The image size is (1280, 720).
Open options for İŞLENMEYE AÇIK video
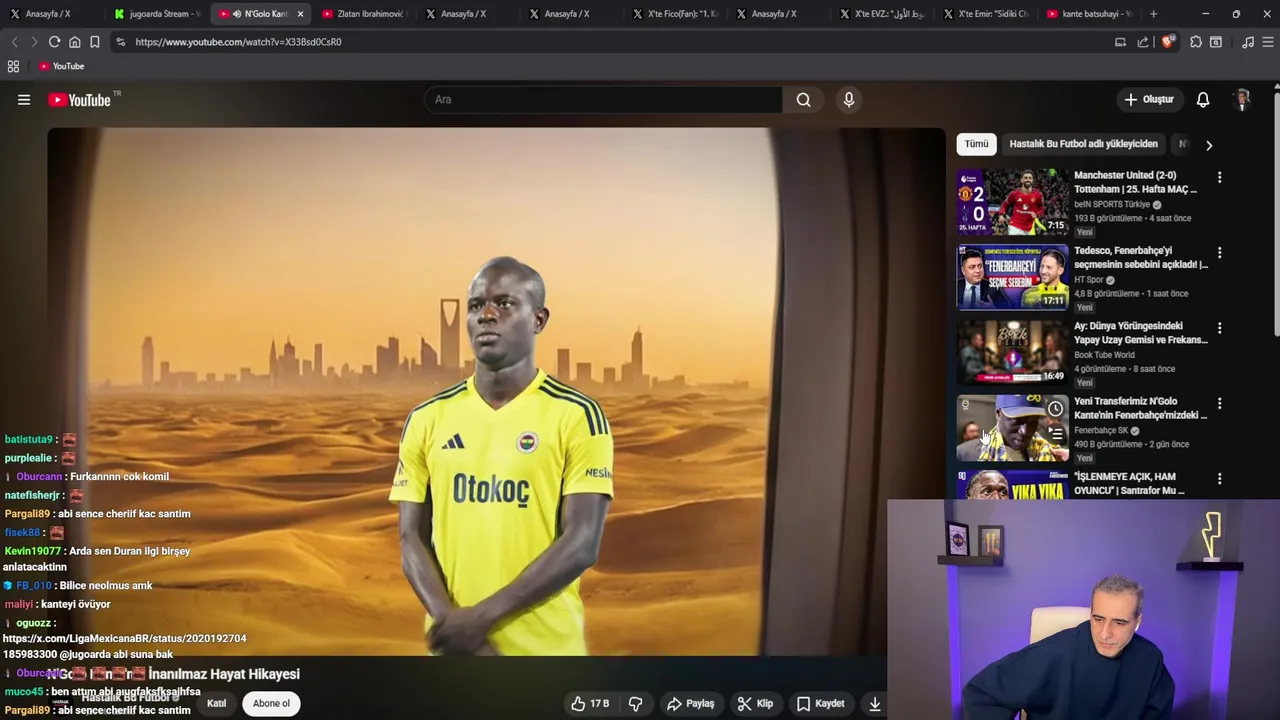1219,479
